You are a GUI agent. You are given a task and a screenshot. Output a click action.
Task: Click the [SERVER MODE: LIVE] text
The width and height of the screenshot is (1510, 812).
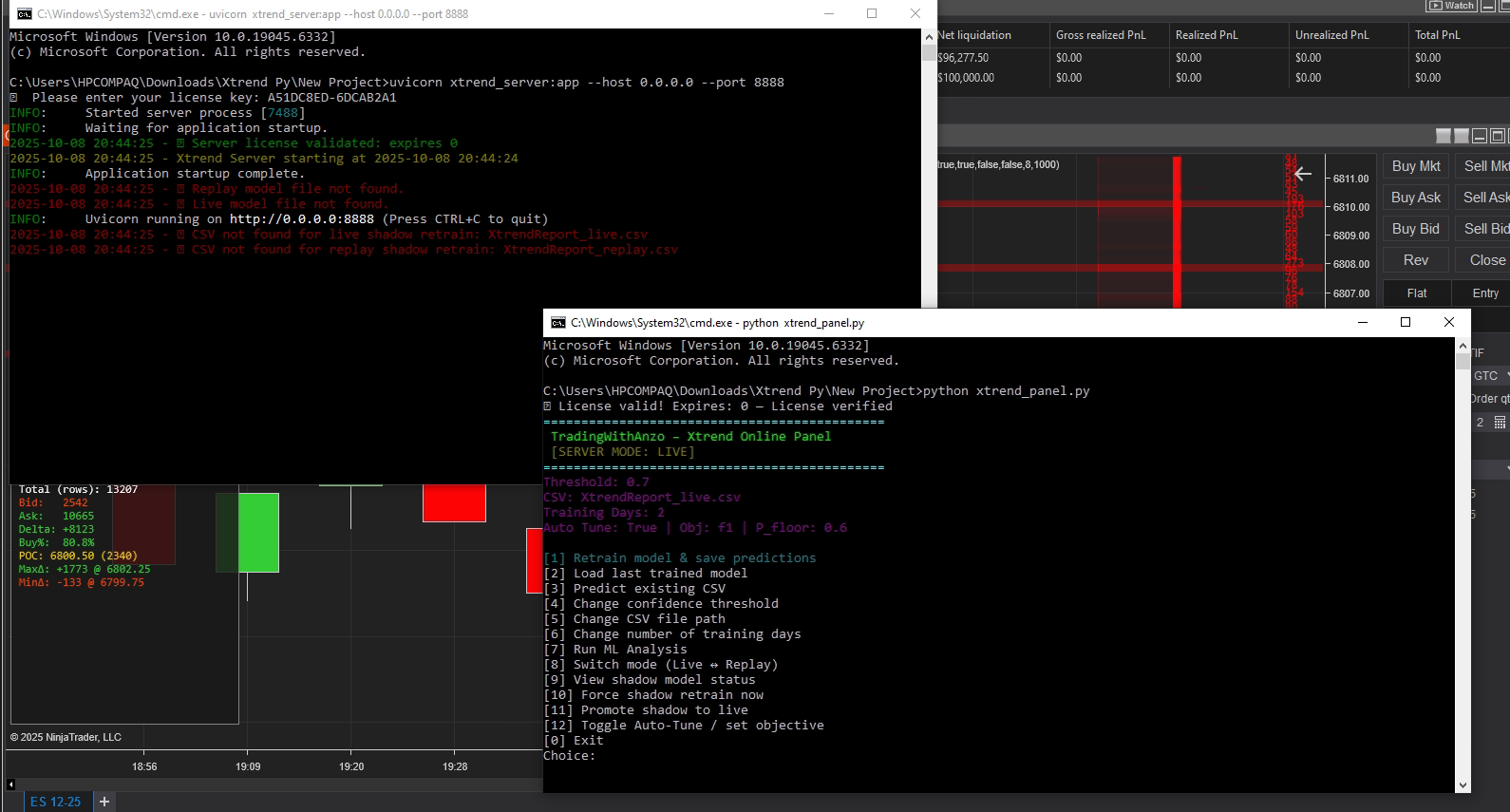[x=623, y=452]
